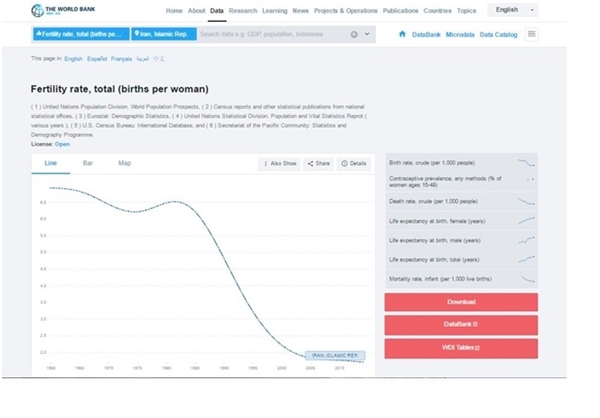Click the Open license link

pos(62,144)
